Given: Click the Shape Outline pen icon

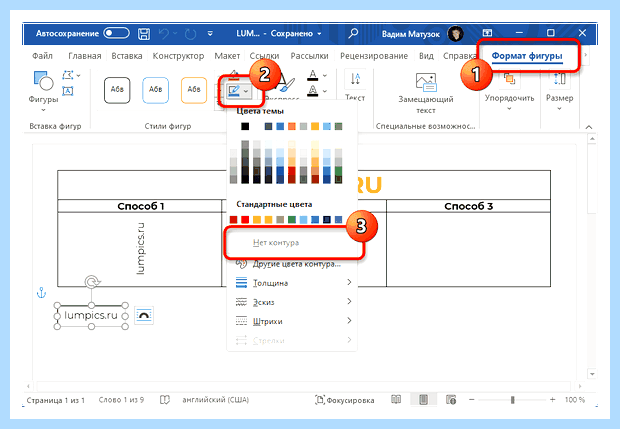Looking at the screenshot, I should (234, 91).
